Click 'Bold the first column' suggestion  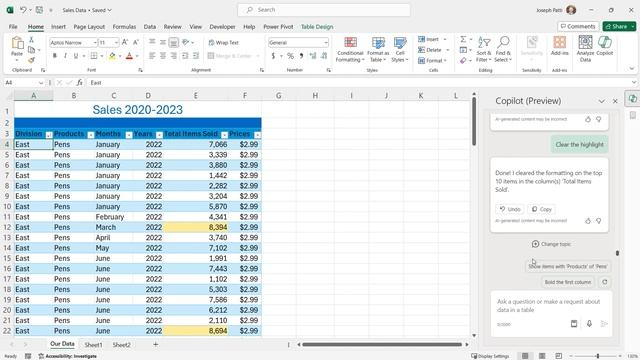(x=568, y=282)
